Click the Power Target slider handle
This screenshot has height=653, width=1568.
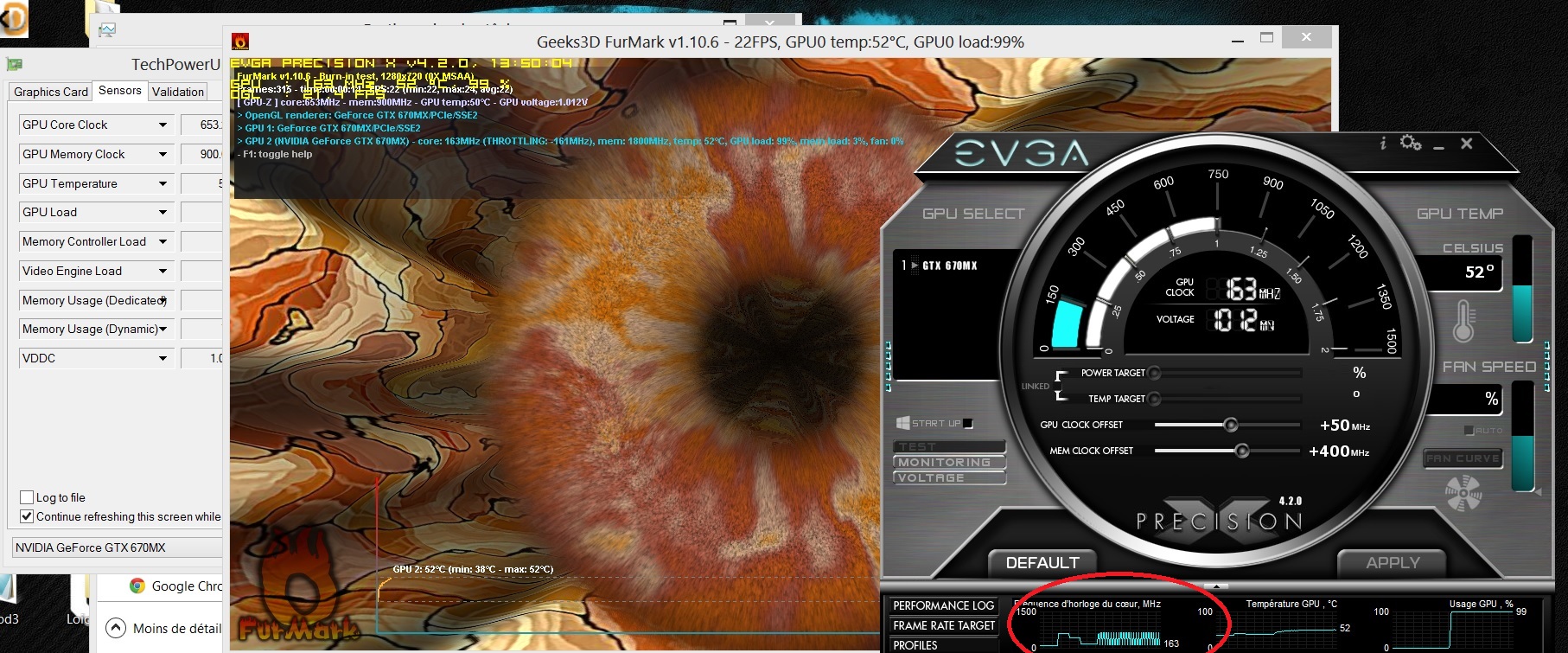pos(1154,373)
